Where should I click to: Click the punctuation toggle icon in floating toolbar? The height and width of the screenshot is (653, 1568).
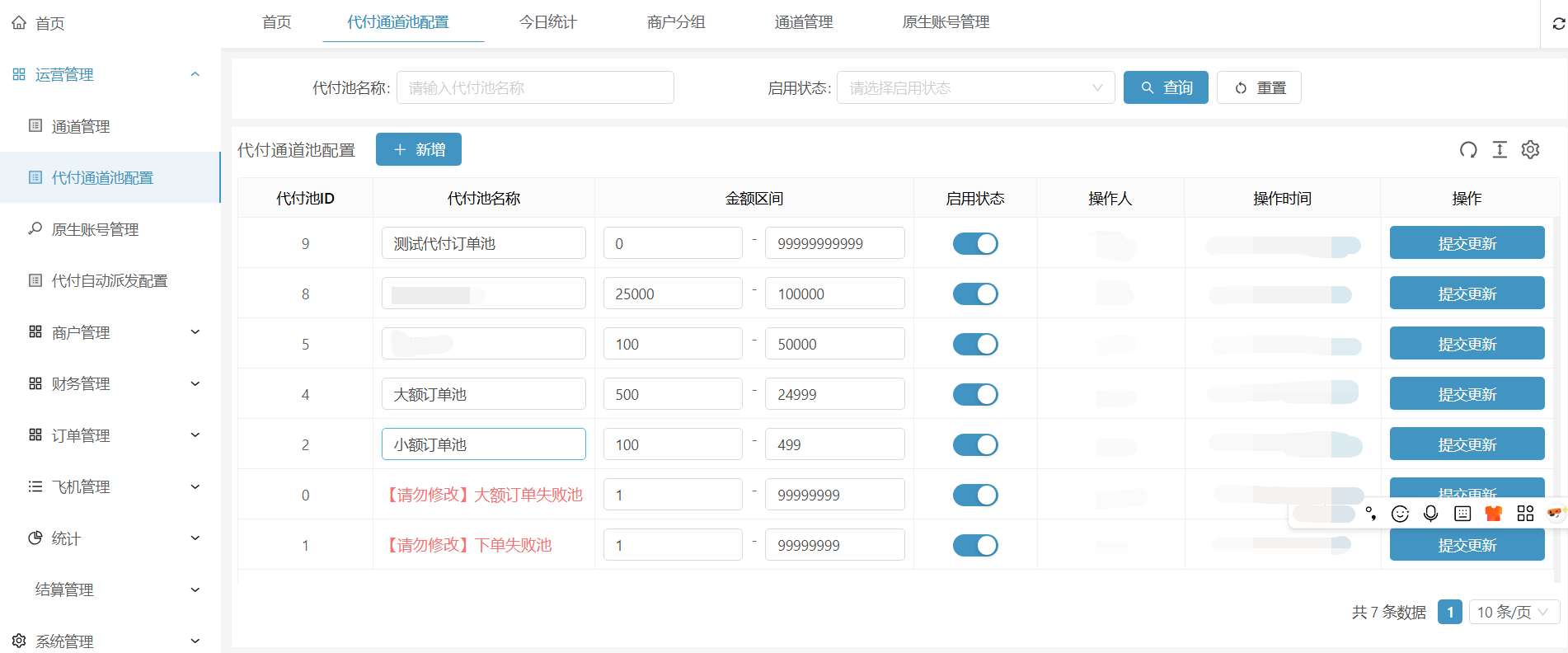(1370, 514)
